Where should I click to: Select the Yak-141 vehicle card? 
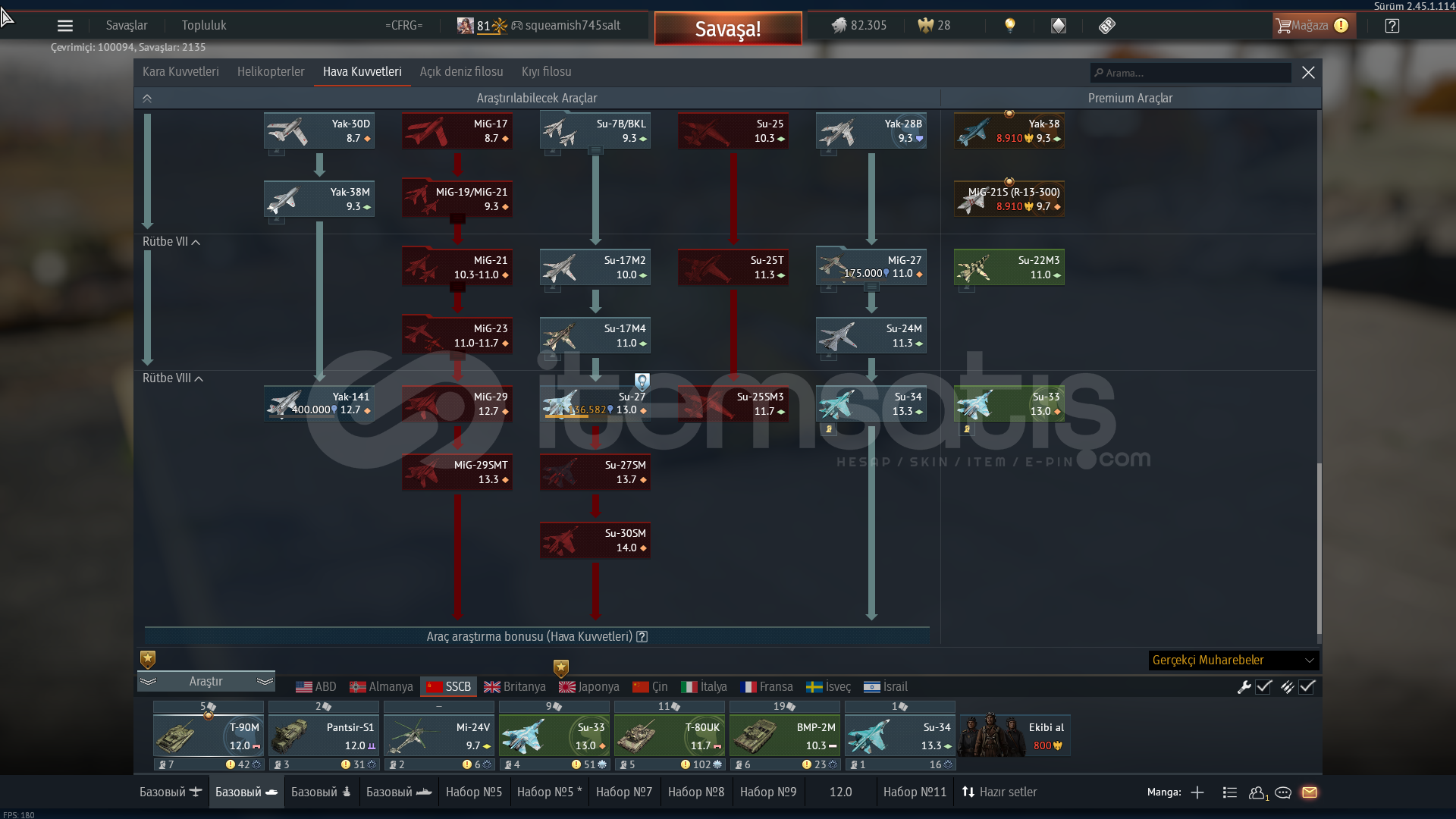(x=319, y=403)
